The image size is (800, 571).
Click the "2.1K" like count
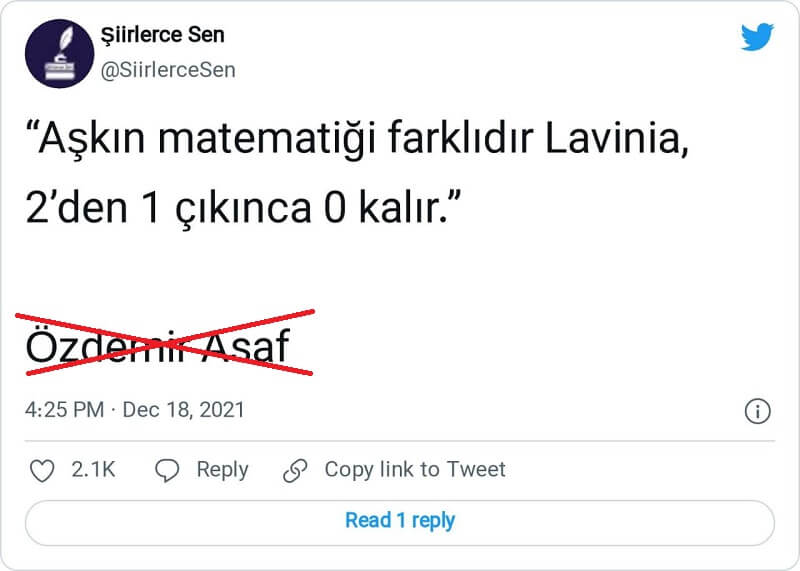tap(94, 470)
